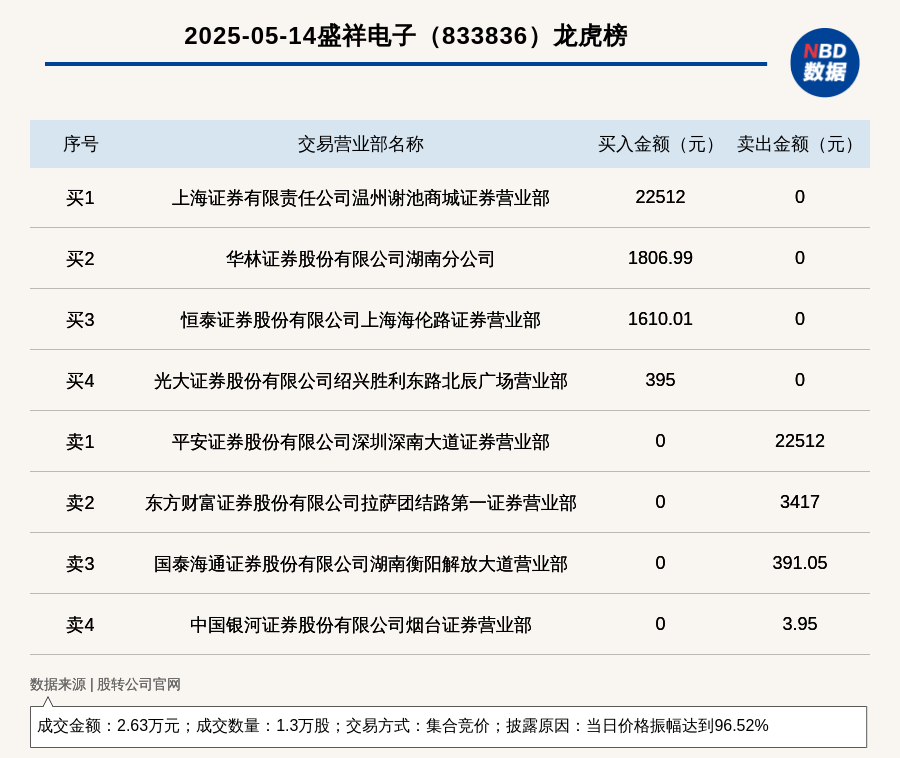Click buy amount 0 in 卖1 row

point(660,441)
